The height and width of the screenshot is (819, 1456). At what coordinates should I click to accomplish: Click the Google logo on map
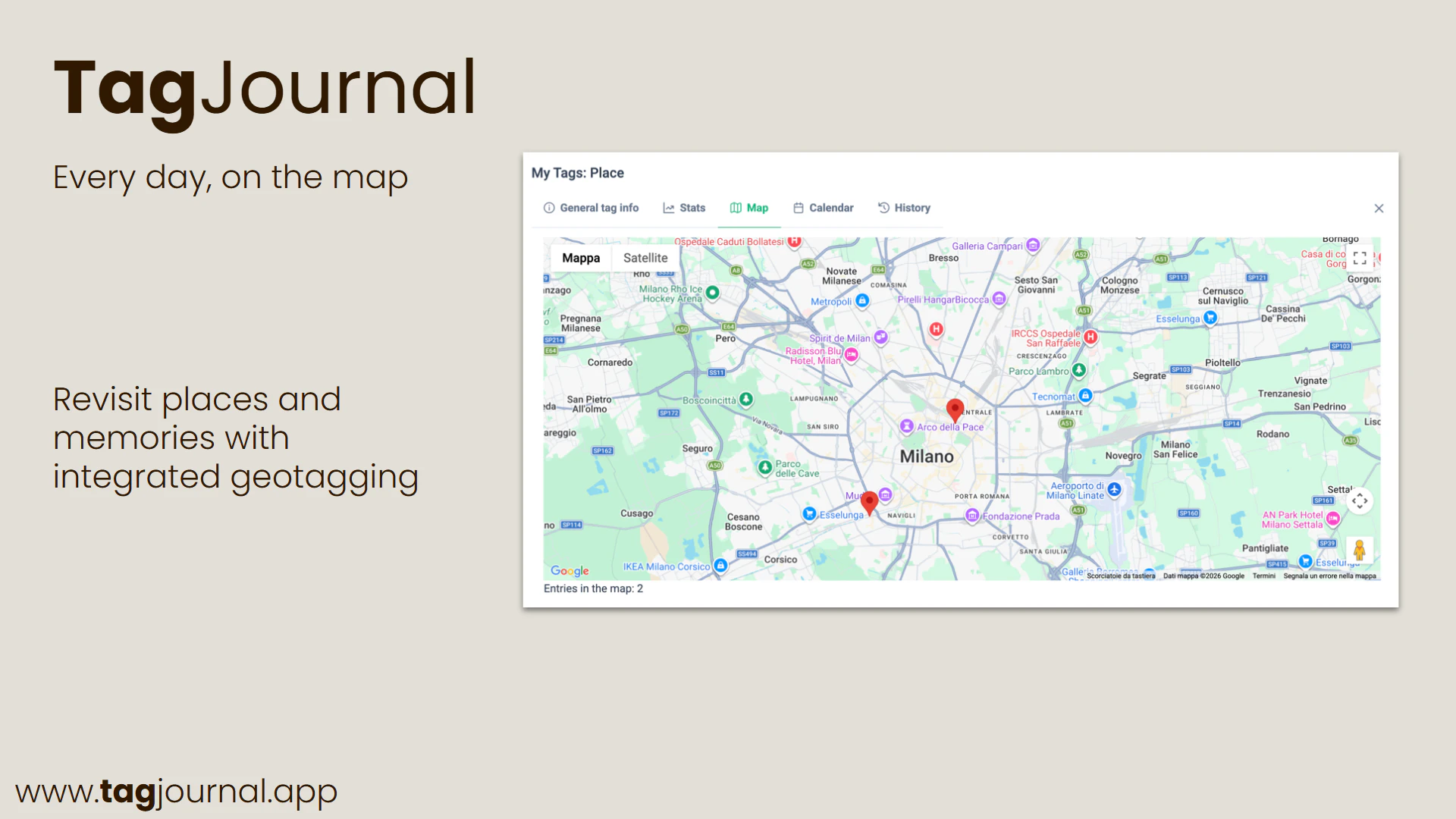[x=570, y=571]
